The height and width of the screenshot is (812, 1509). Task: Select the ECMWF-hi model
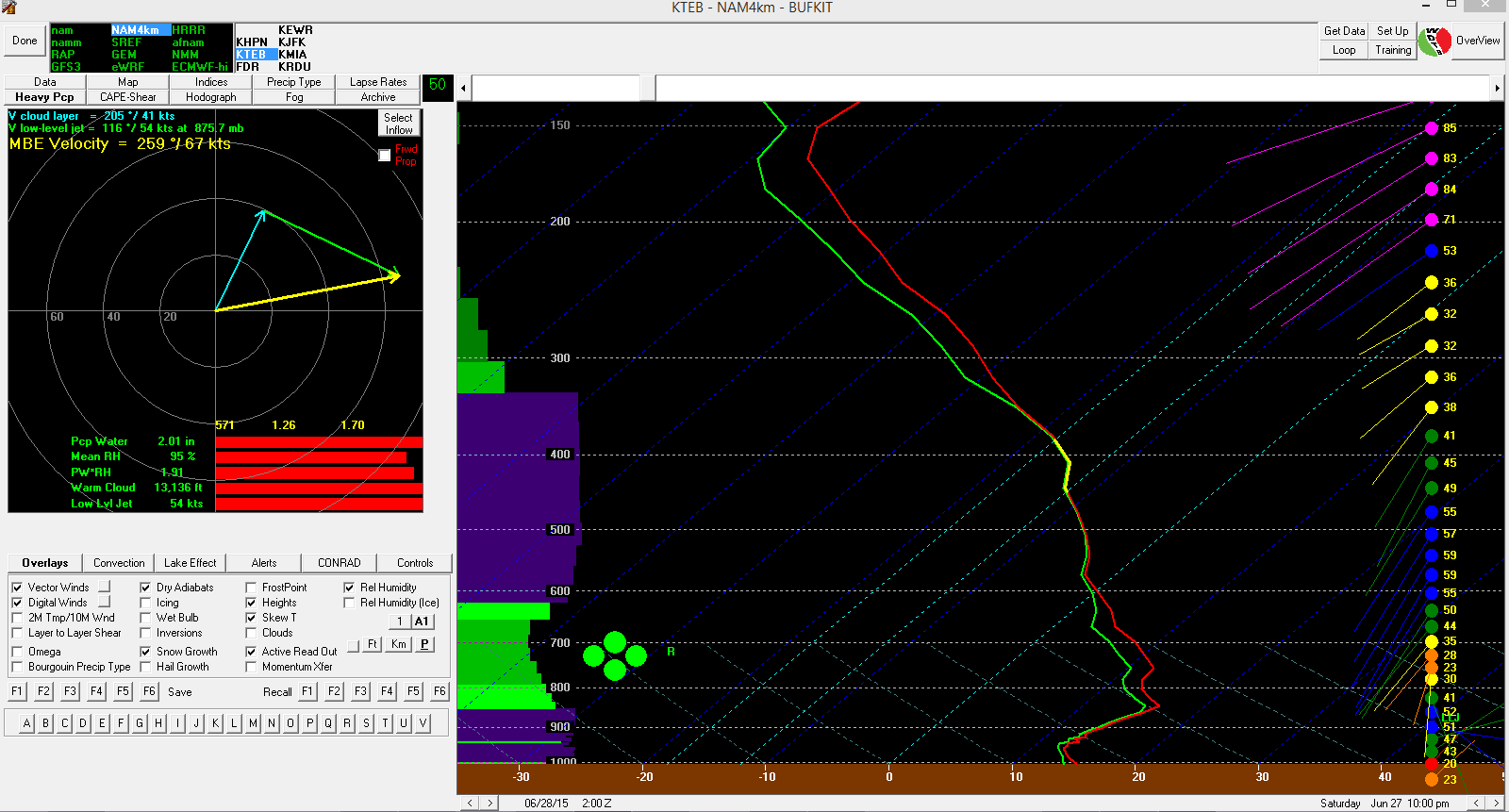(x=200, y=67)
